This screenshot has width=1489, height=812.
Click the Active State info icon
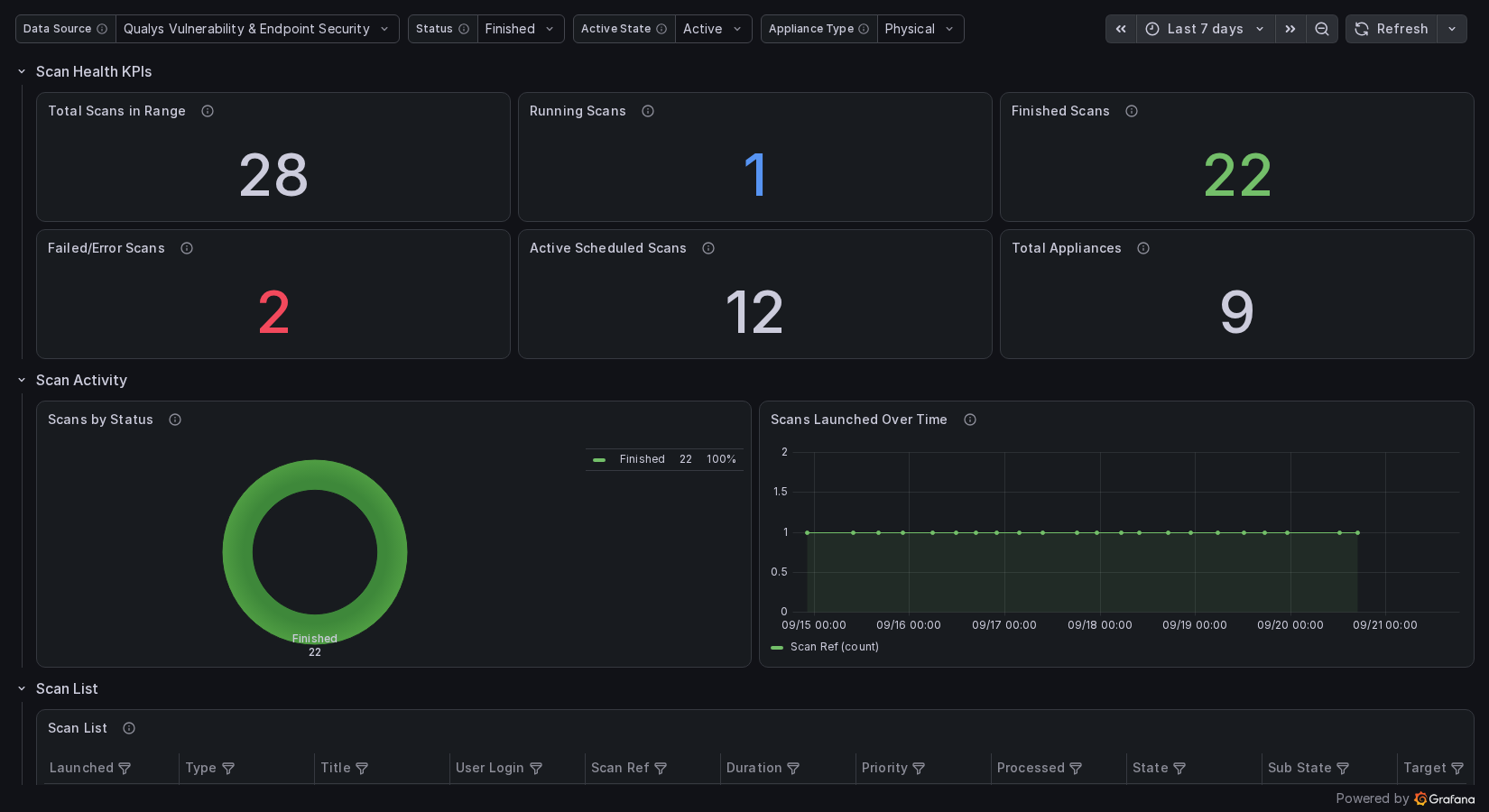[x=661, y=29]
